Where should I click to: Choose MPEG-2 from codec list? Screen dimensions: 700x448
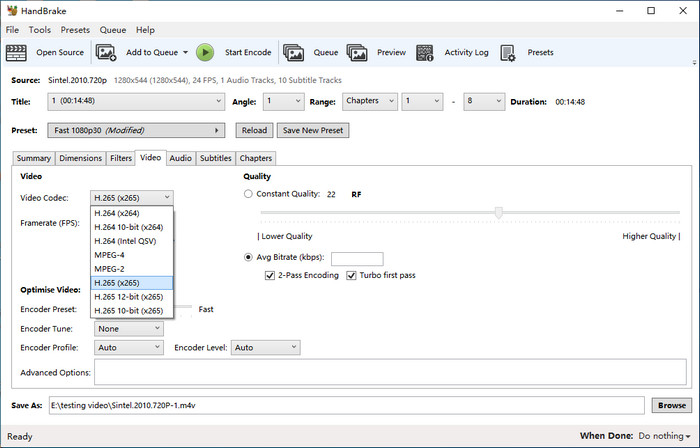point(132,269)
